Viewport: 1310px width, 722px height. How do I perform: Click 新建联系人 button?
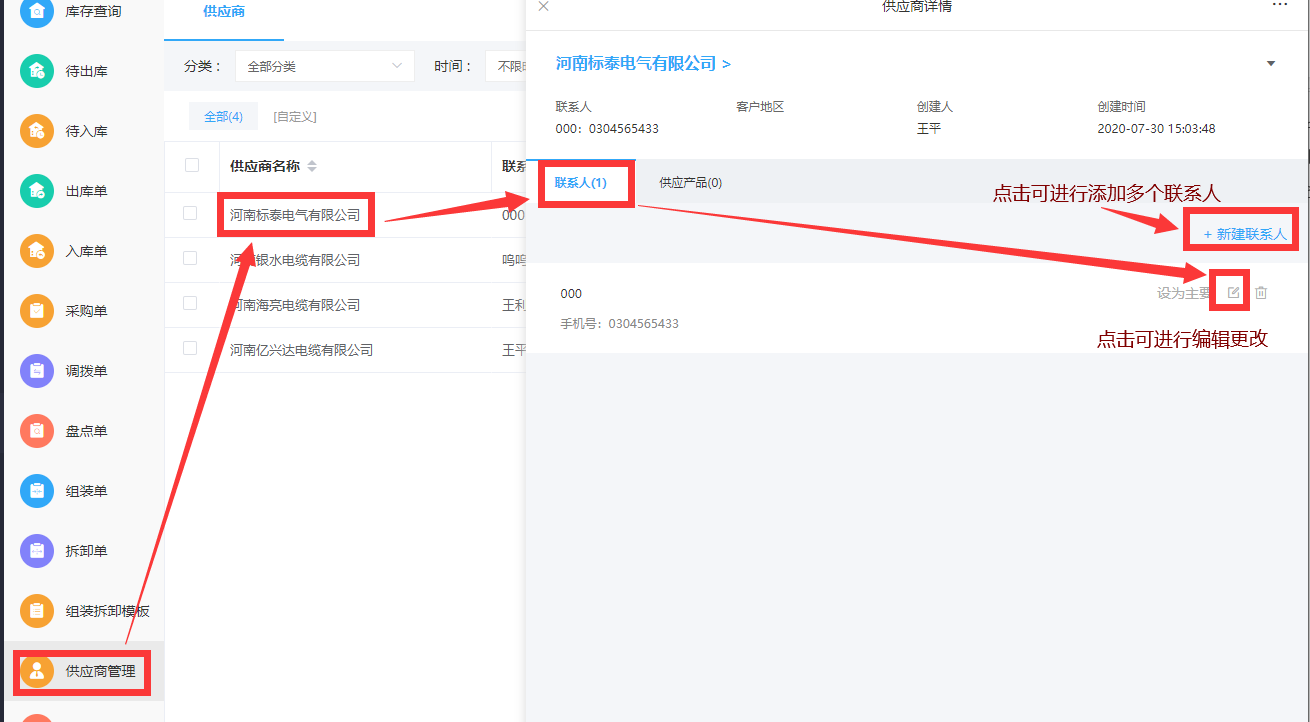tap(1245, 234)
